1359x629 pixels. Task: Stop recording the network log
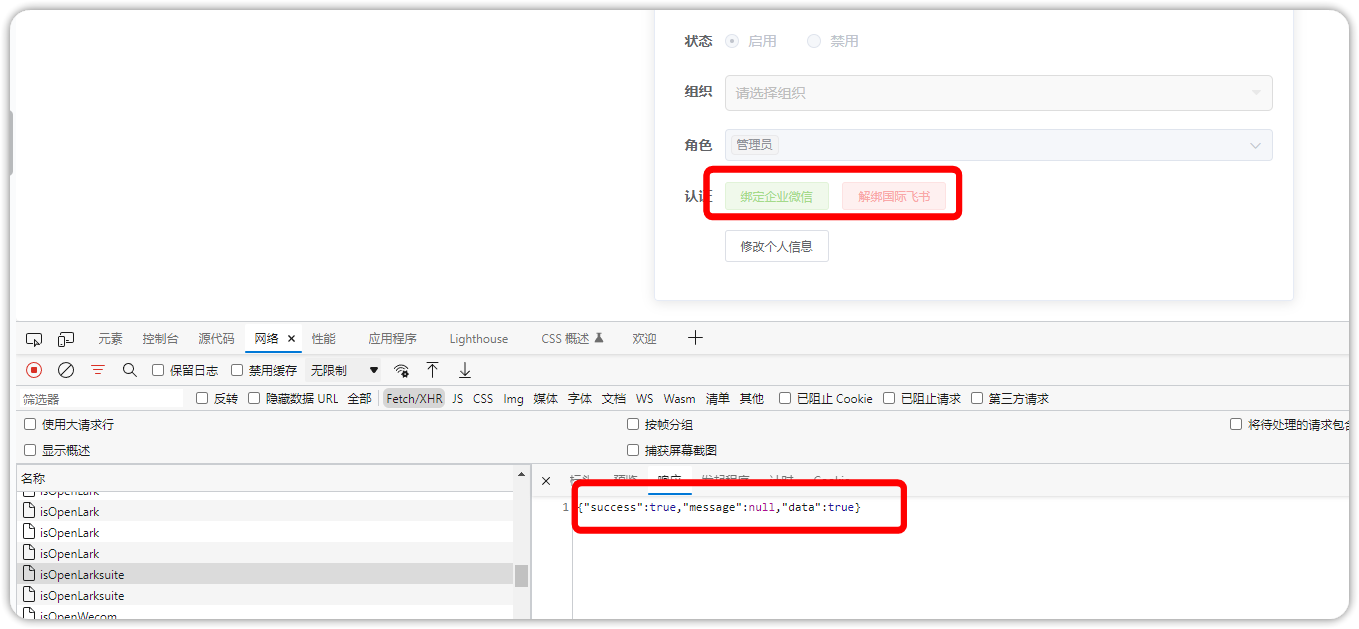34,370
